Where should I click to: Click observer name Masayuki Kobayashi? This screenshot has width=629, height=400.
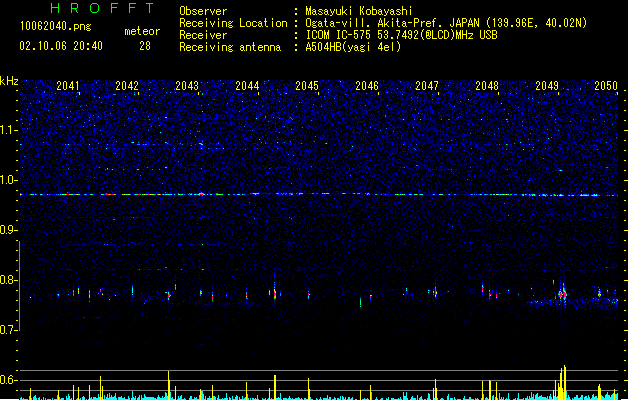coord(359,11)
